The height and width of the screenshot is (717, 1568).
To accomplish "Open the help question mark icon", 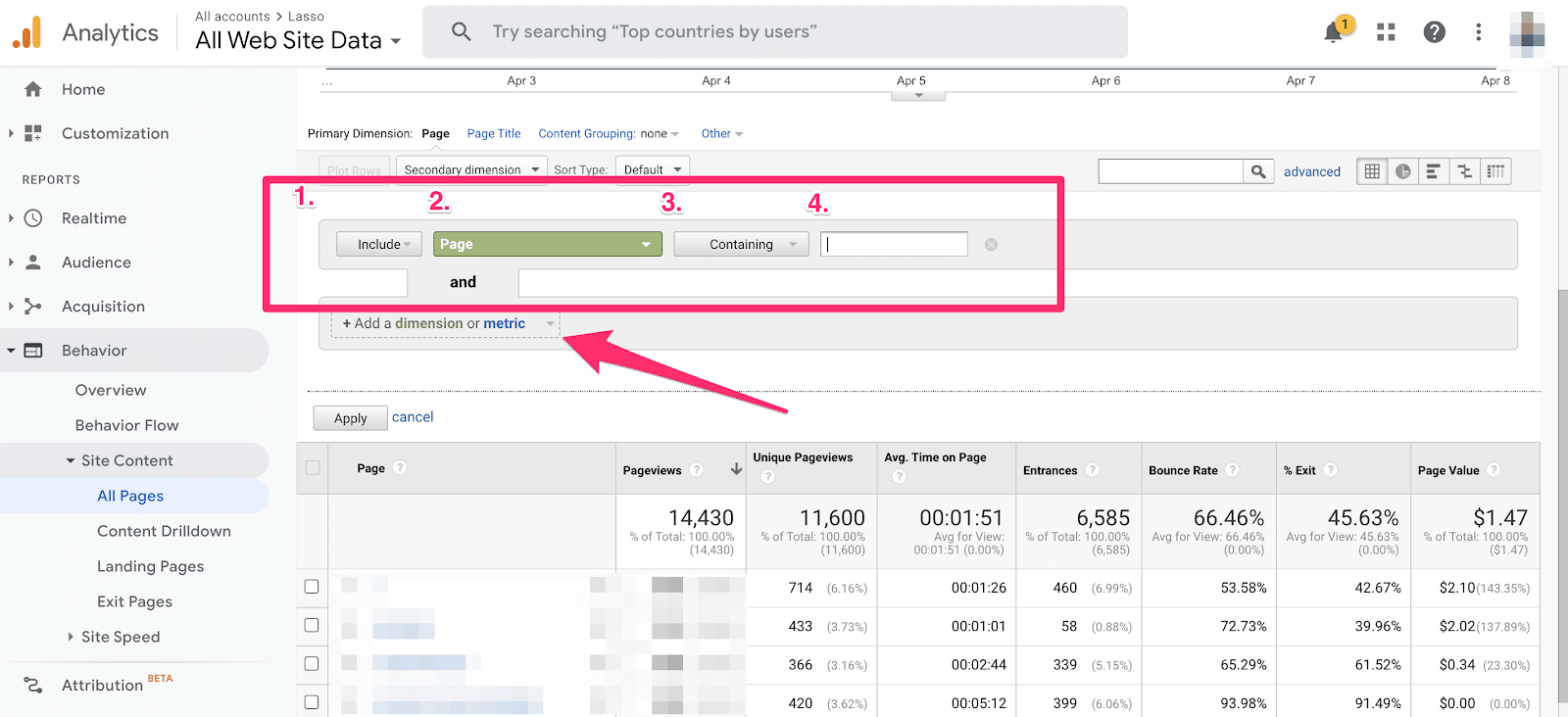I will click(x=1435, y=32).
